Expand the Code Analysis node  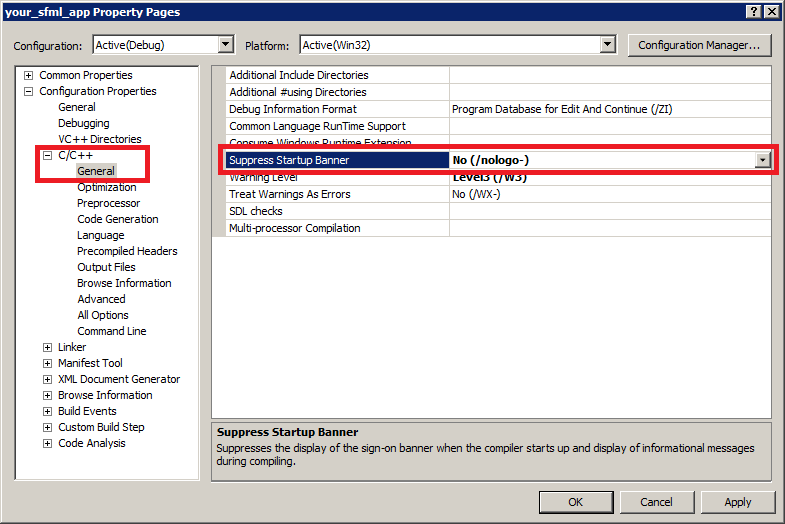(x=47, y=444)
